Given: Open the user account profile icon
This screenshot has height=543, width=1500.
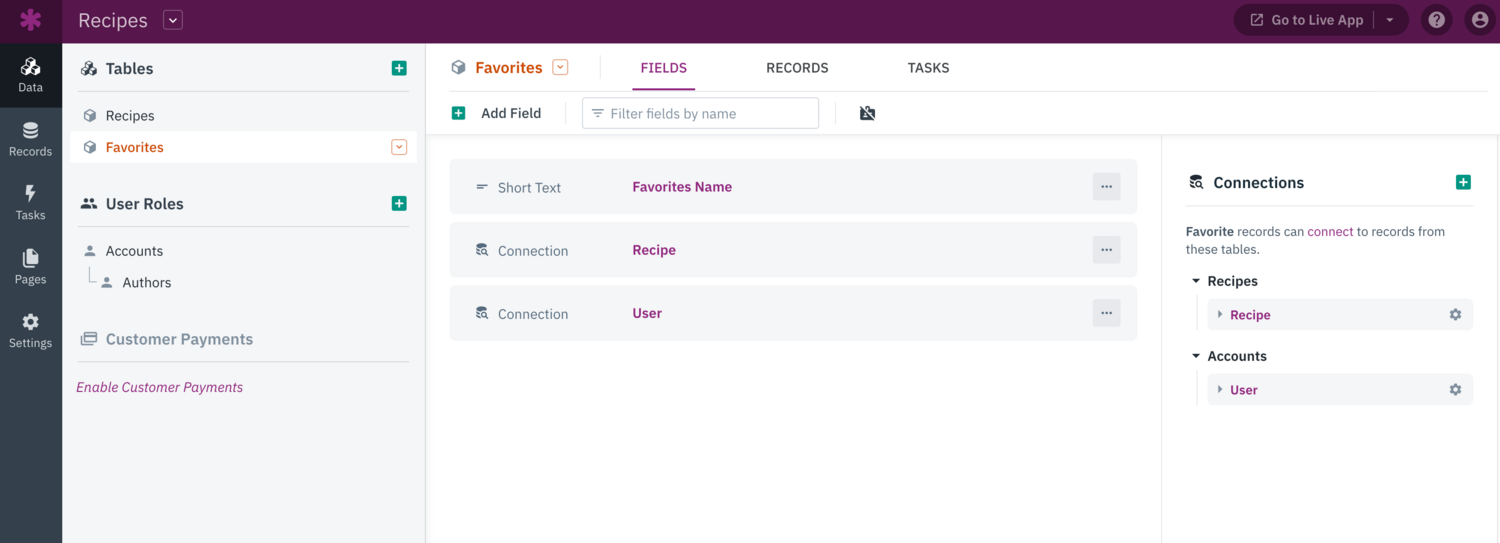Looking at the screenshot, I should click(1480, 20).
